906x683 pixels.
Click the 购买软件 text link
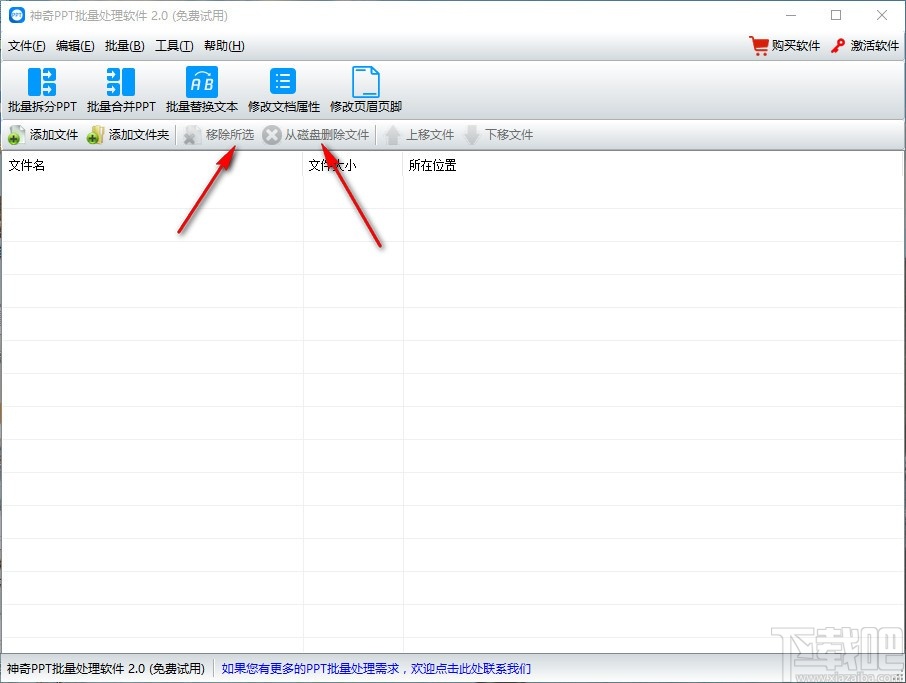pyautogui.click(x=796, y=46)
